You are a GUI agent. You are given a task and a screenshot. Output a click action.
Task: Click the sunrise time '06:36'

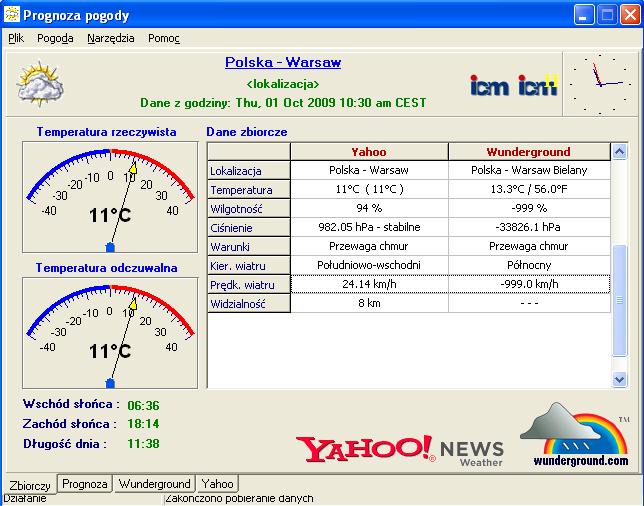click(x=143, y=405)
